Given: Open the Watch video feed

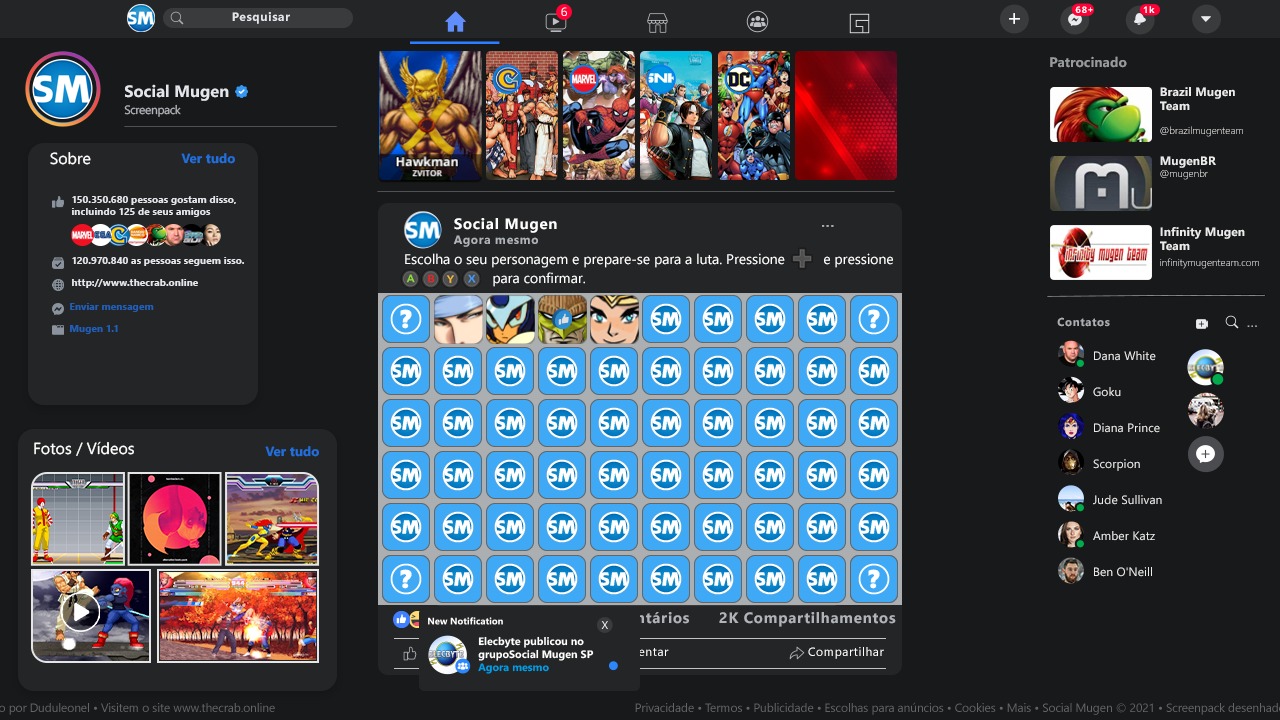Looking at the screenshot, I should (x=555, y=20).
